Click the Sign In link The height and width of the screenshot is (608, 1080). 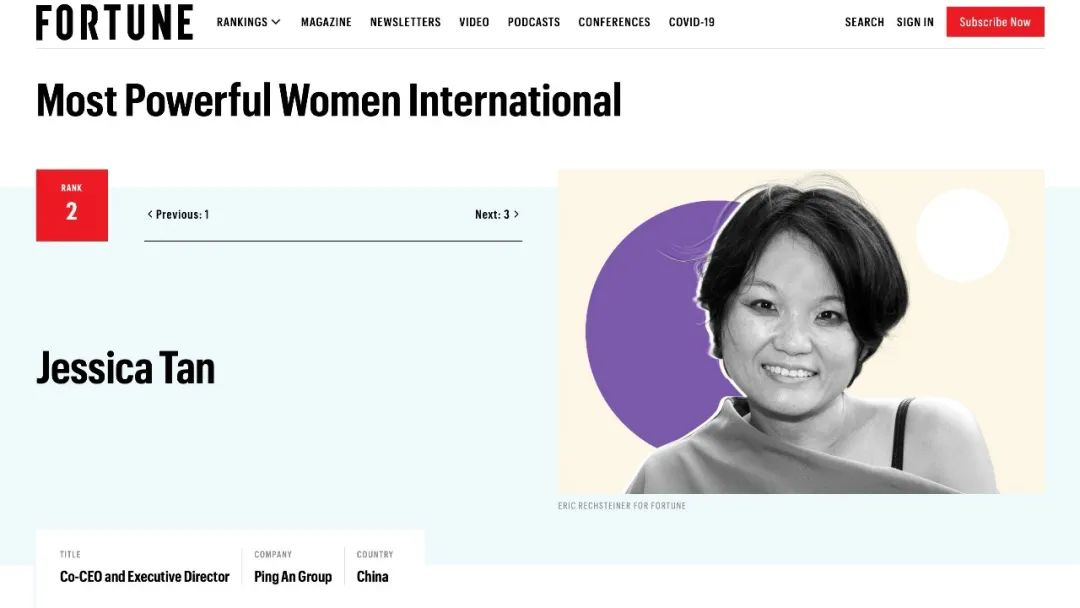click(915, 22)
